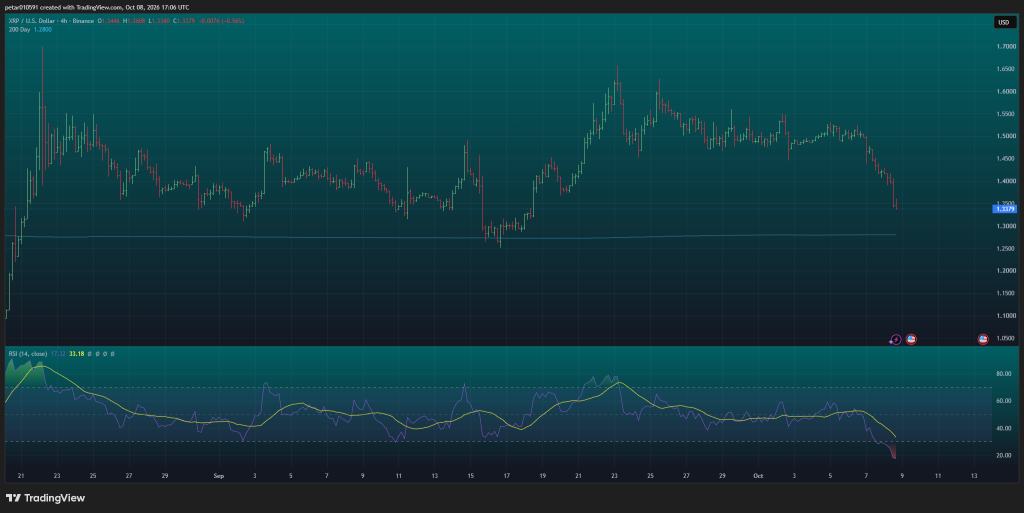The height and width of the screenshot is (513, 1024).
Task: Click the 40.00 RSI axis label
Action: coord(1004,429)
